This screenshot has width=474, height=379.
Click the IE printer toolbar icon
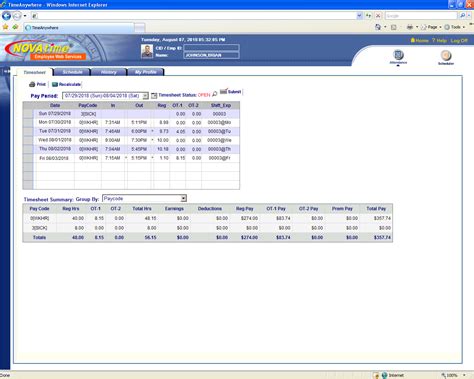tap(410, 27)
